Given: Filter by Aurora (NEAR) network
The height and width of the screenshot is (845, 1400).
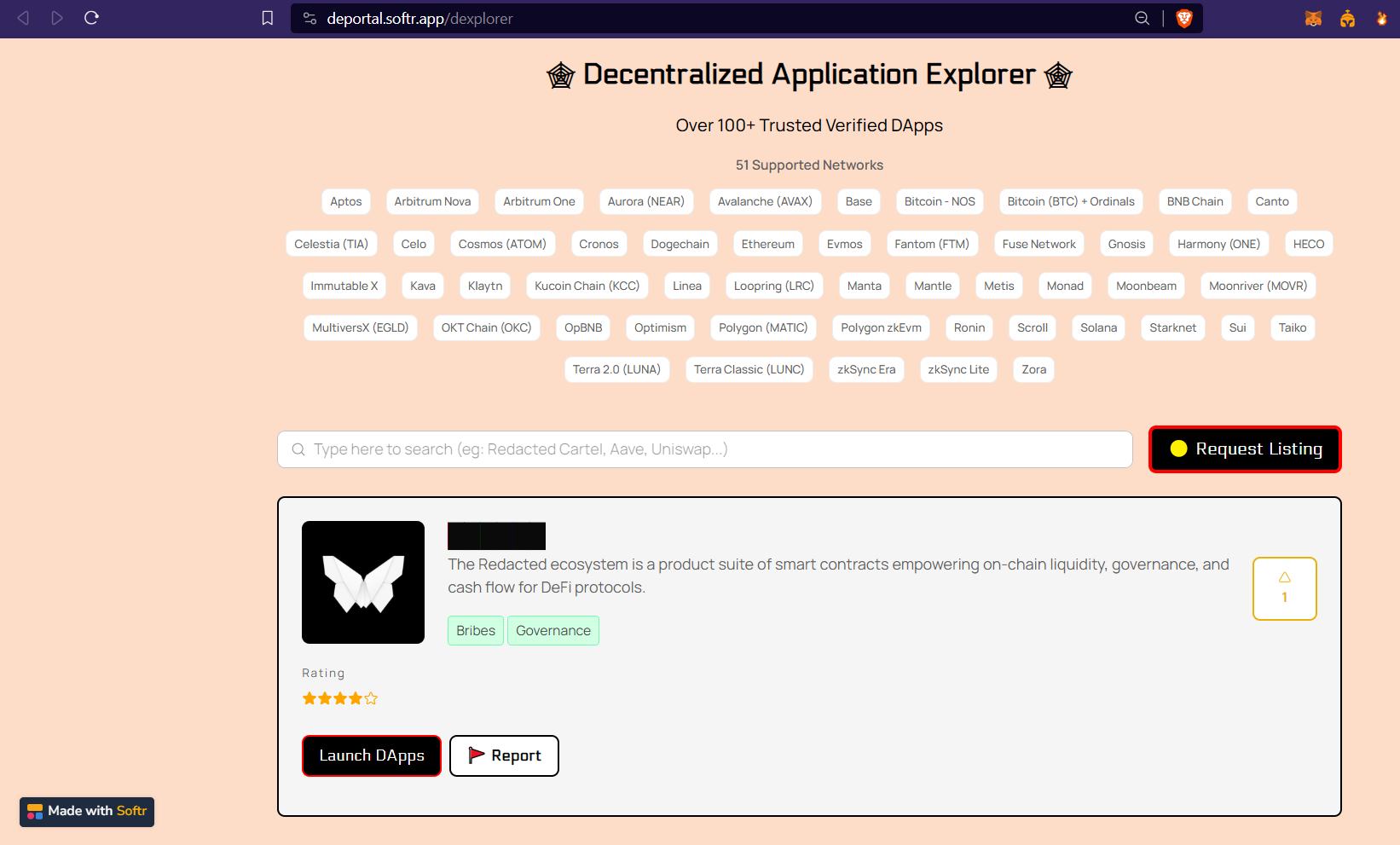Looking at the screenshot, I should point(646,201).
